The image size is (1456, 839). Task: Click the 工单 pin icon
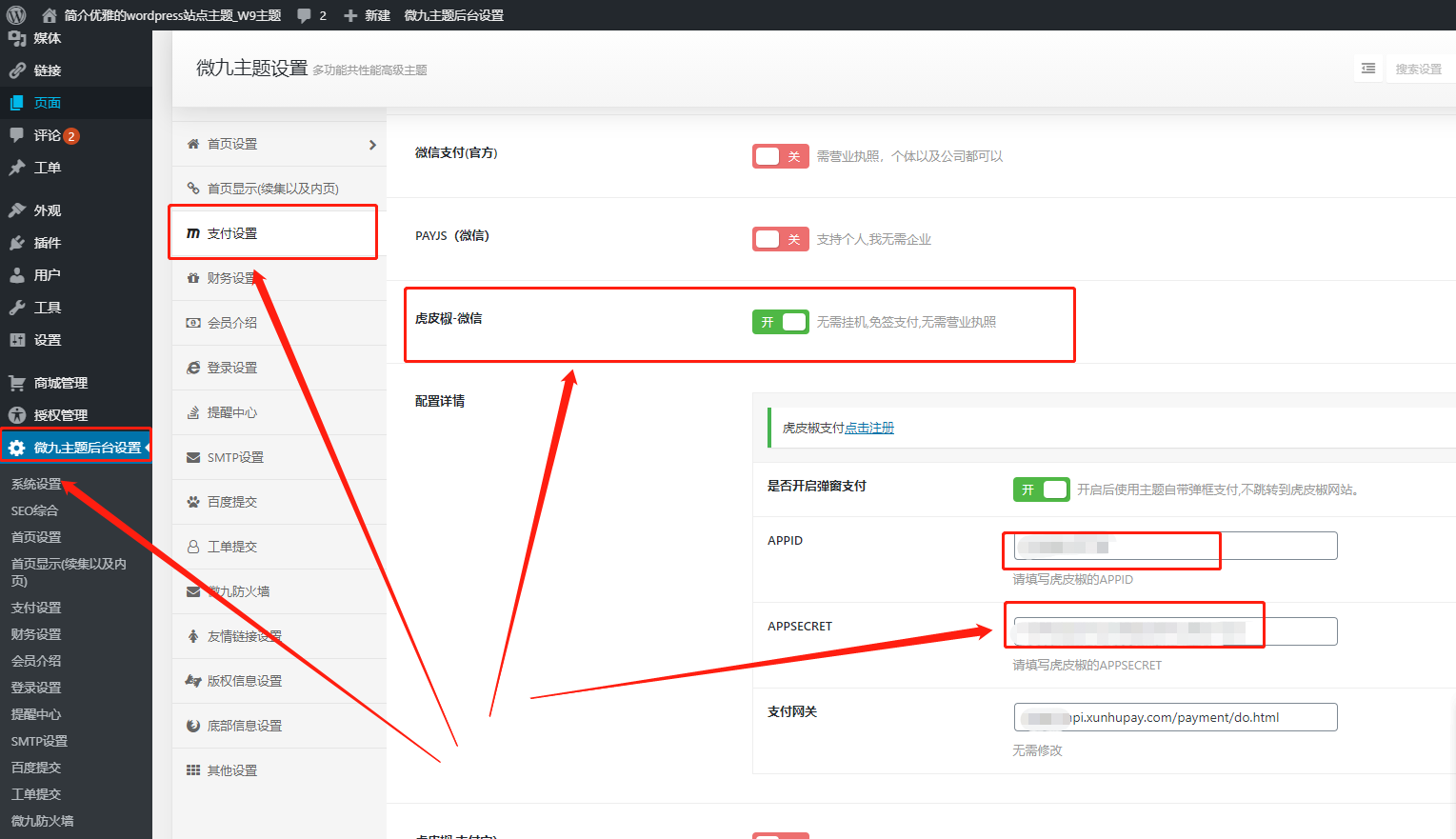[16, 168]
